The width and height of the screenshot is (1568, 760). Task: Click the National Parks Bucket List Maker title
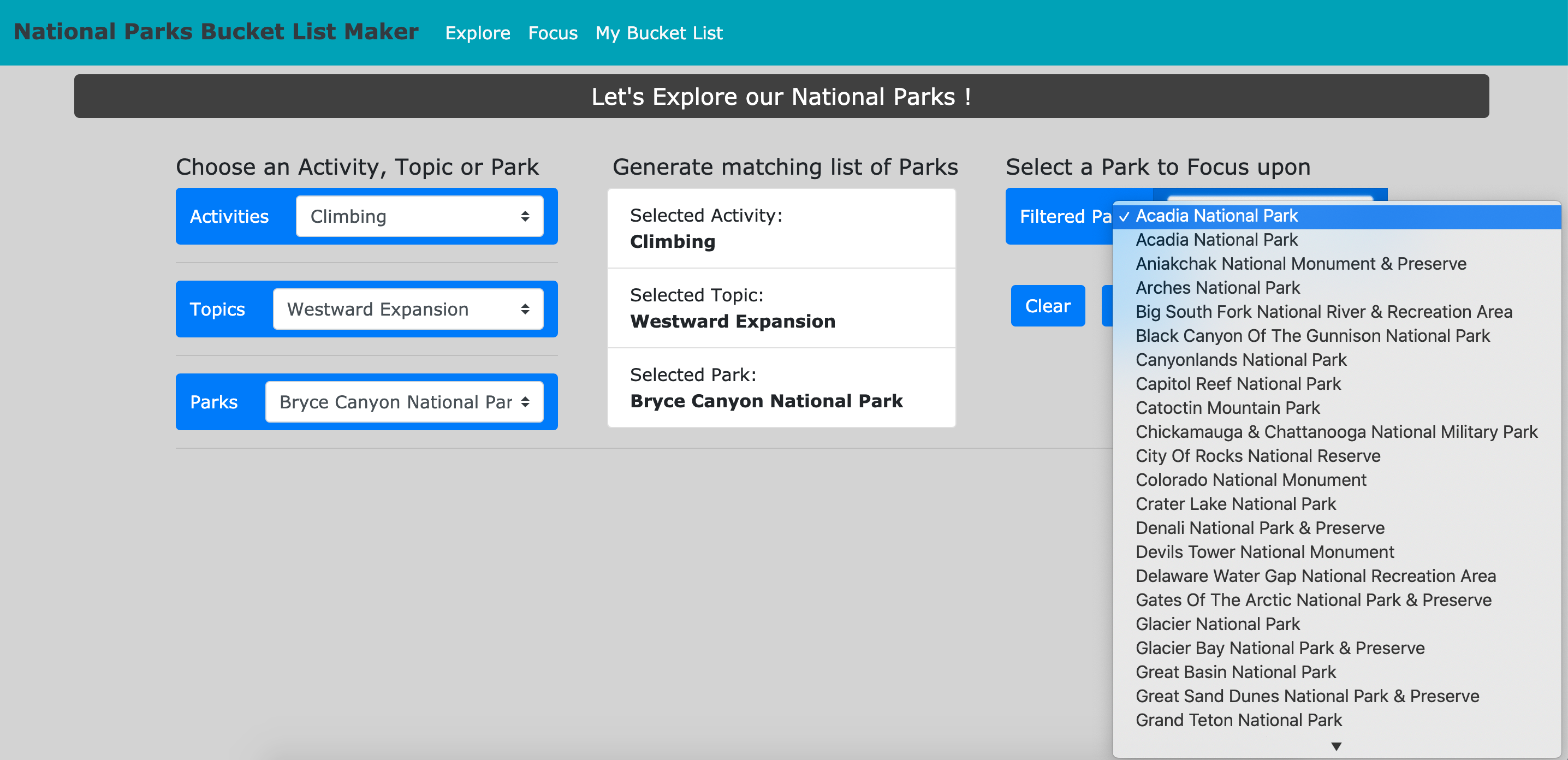[216, 31]
